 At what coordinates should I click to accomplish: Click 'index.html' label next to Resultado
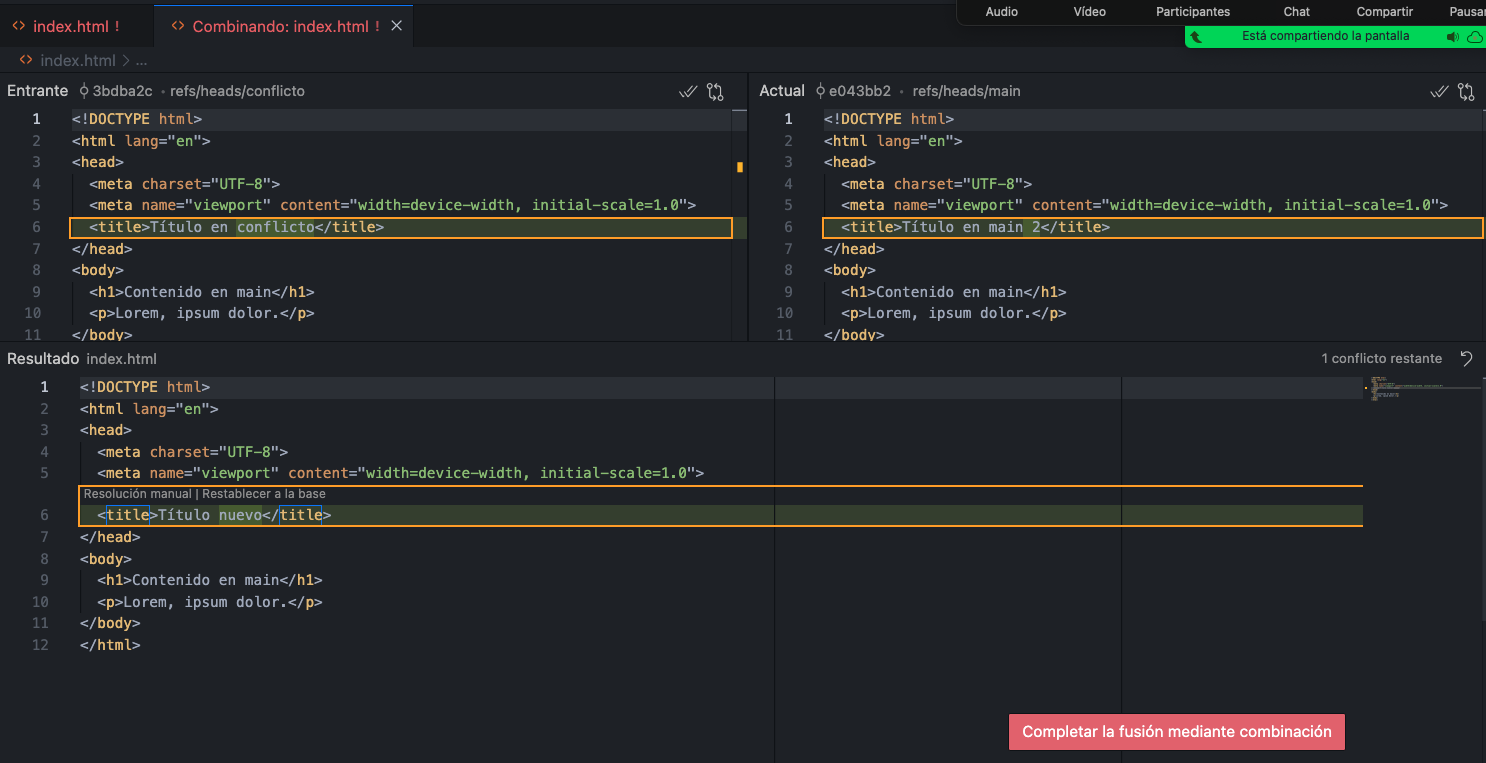(x=122, y=358)
